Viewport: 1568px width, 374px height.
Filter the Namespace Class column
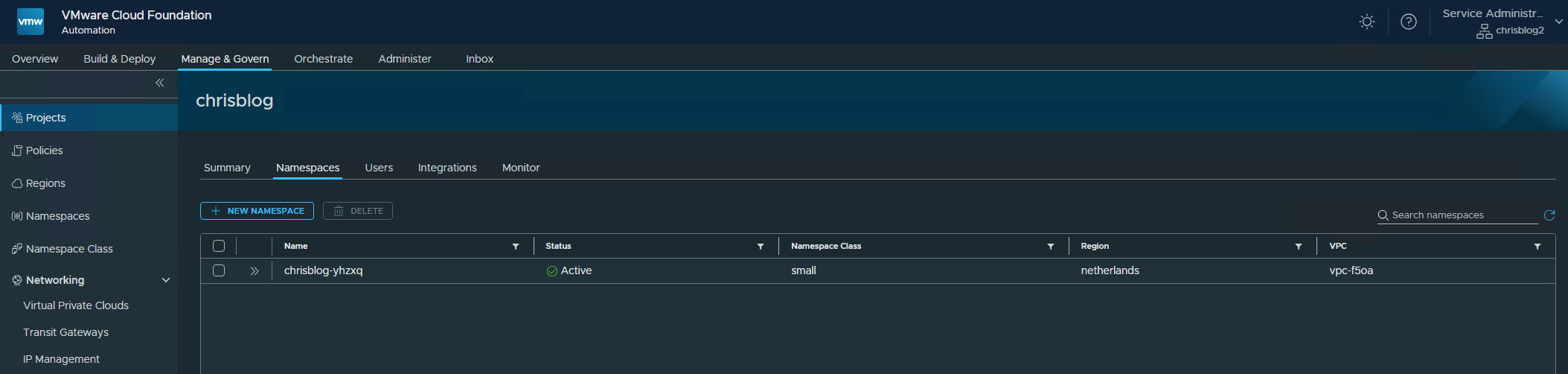click(x=1051, y=247)
